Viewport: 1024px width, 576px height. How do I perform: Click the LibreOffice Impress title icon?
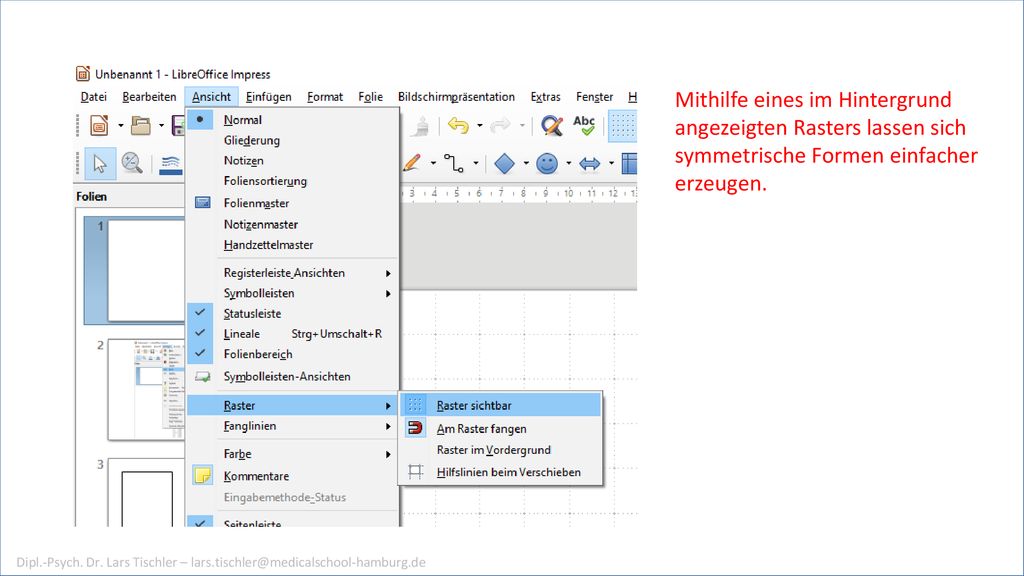(83, 74)
